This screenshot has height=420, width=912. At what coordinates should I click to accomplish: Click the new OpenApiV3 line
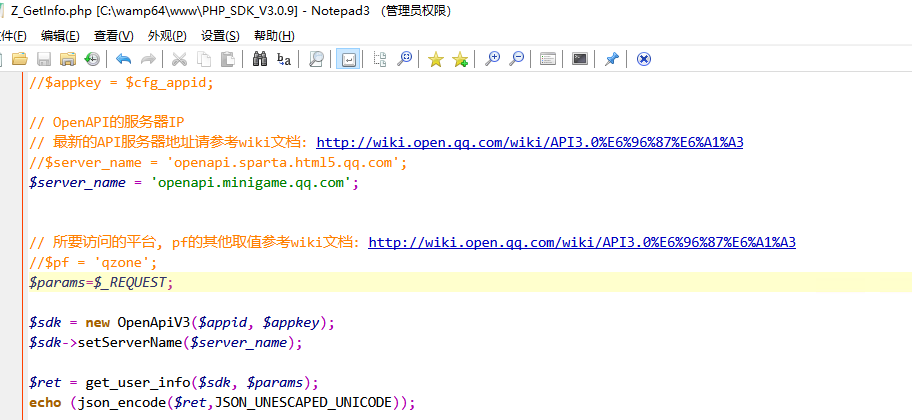point(182,322)
